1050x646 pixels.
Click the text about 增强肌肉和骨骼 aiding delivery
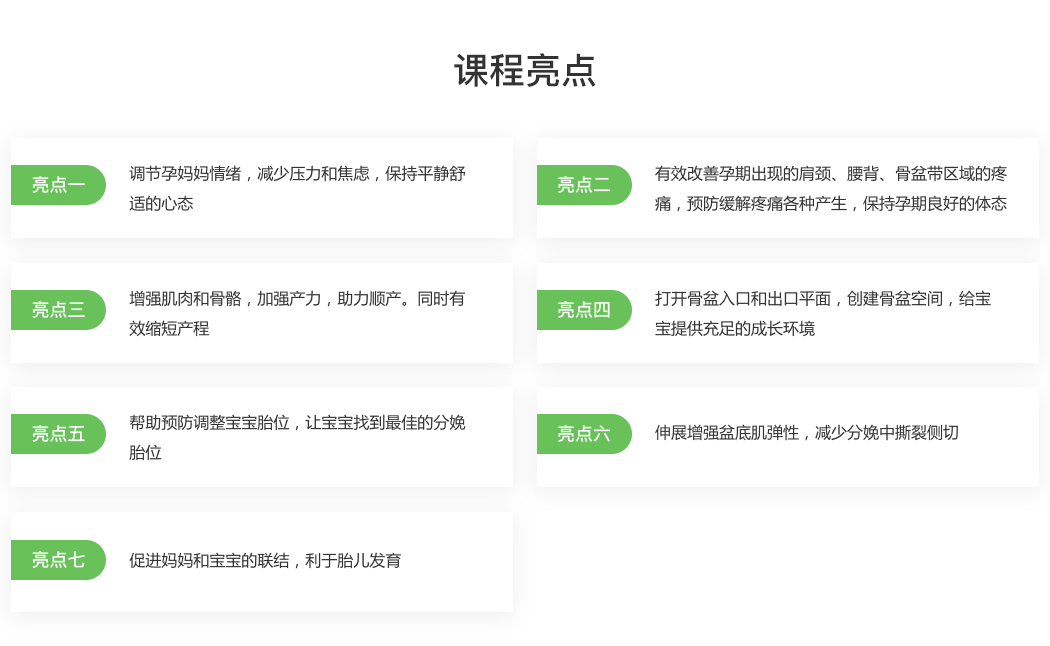click(296, 312)
